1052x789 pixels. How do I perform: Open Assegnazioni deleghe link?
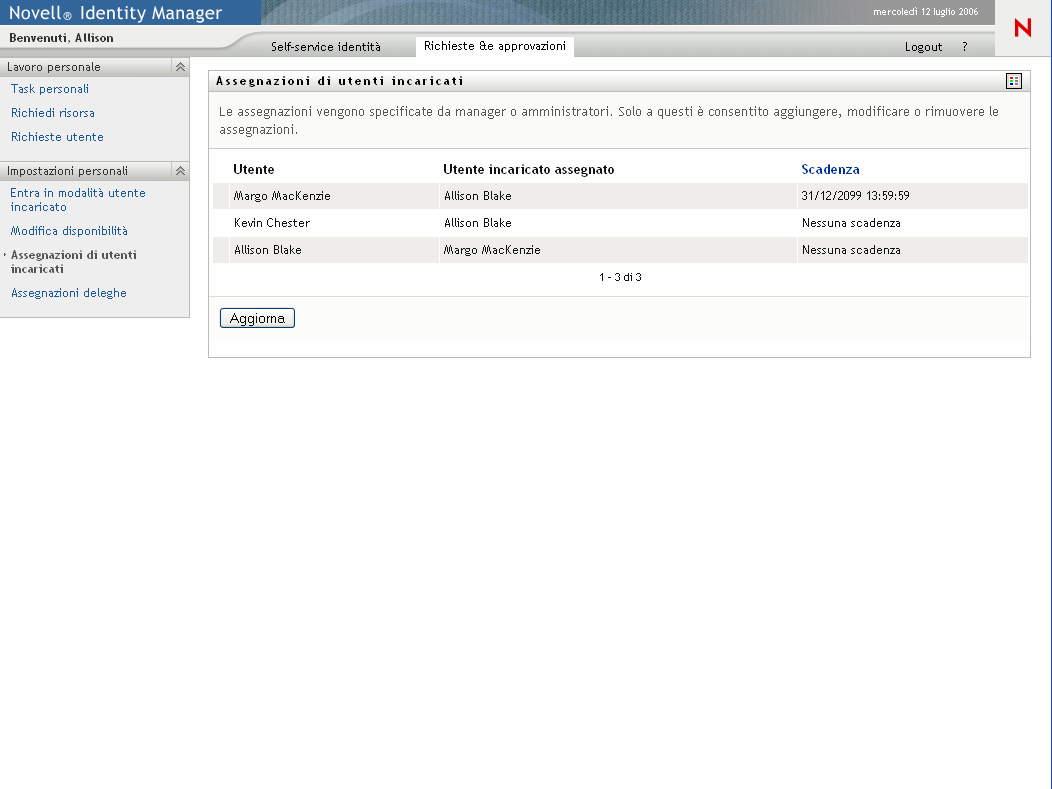(x=68, y=293)
